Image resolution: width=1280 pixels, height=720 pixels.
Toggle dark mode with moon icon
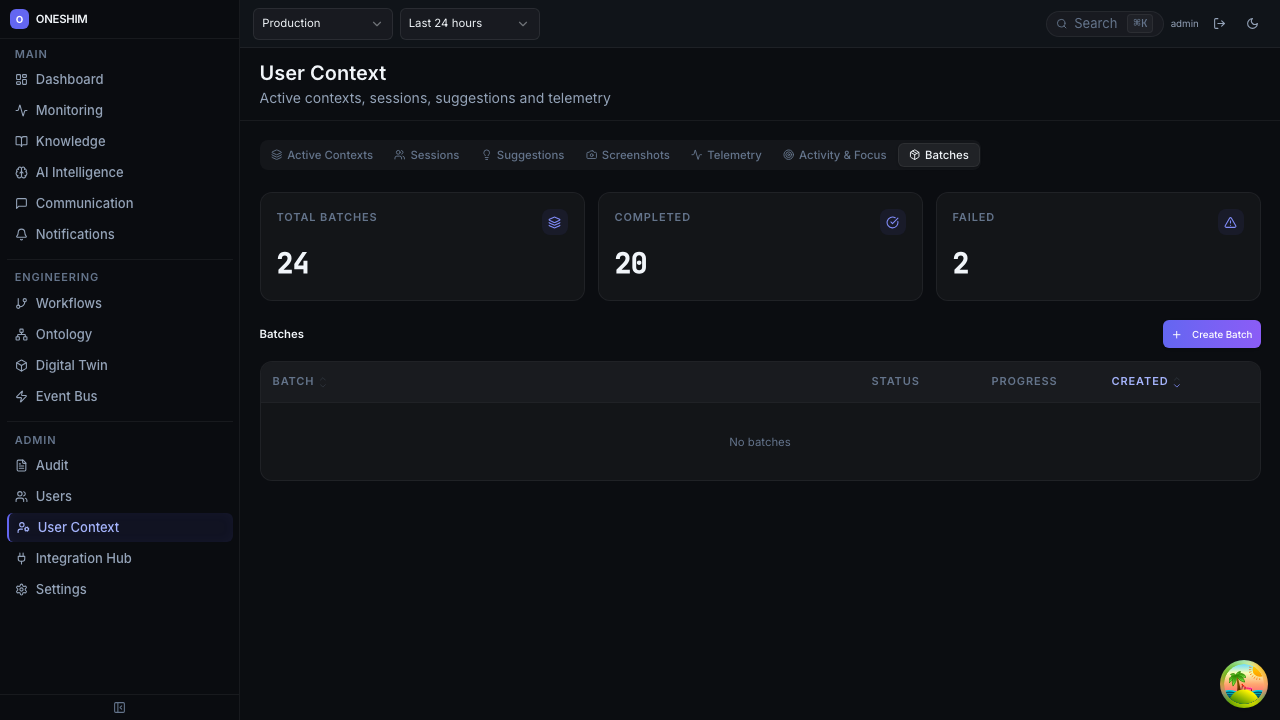pos(1252,23)
